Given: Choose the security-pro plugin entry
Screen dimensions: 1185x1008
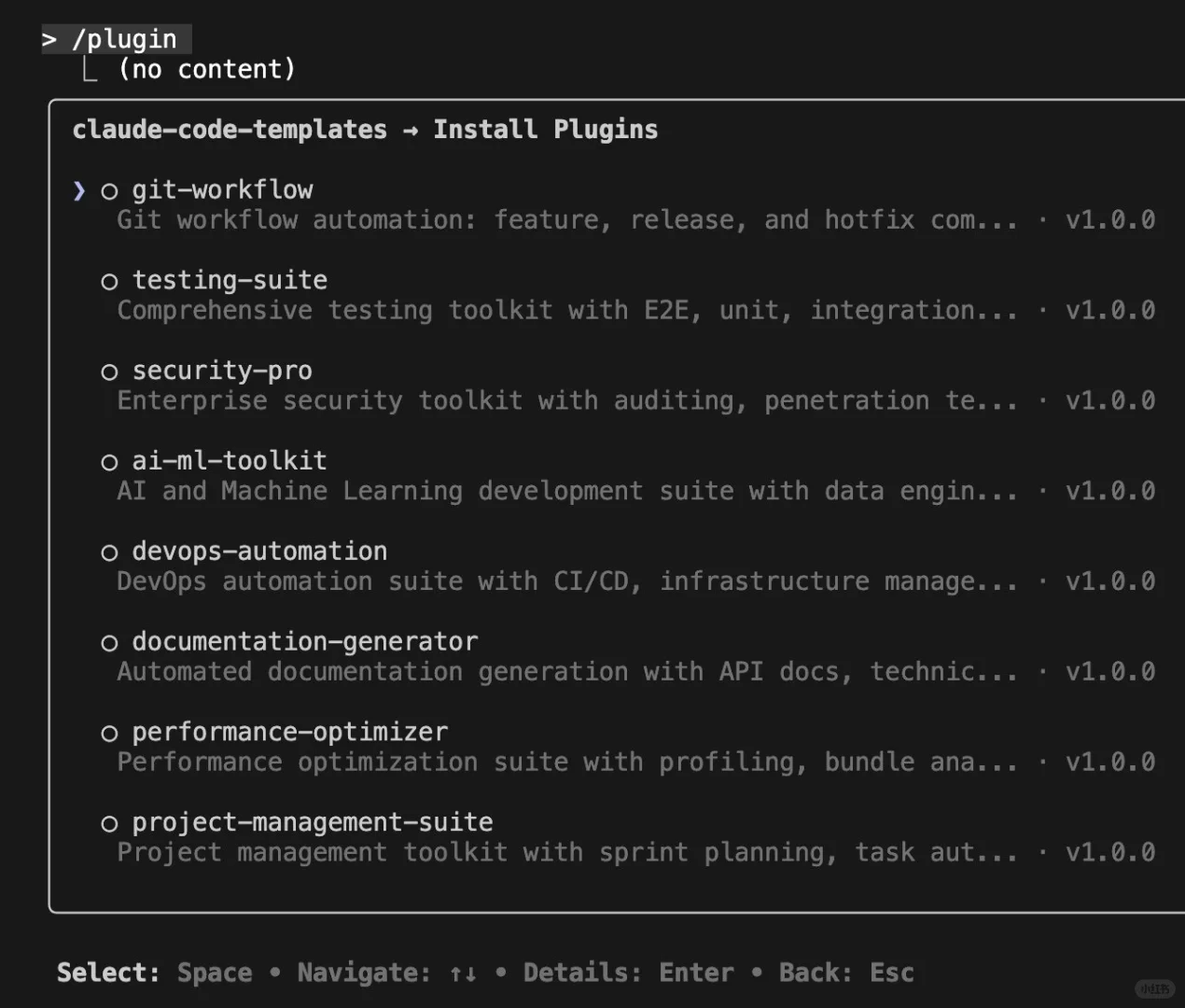Looking at the screenshot, I should (222, 371).
